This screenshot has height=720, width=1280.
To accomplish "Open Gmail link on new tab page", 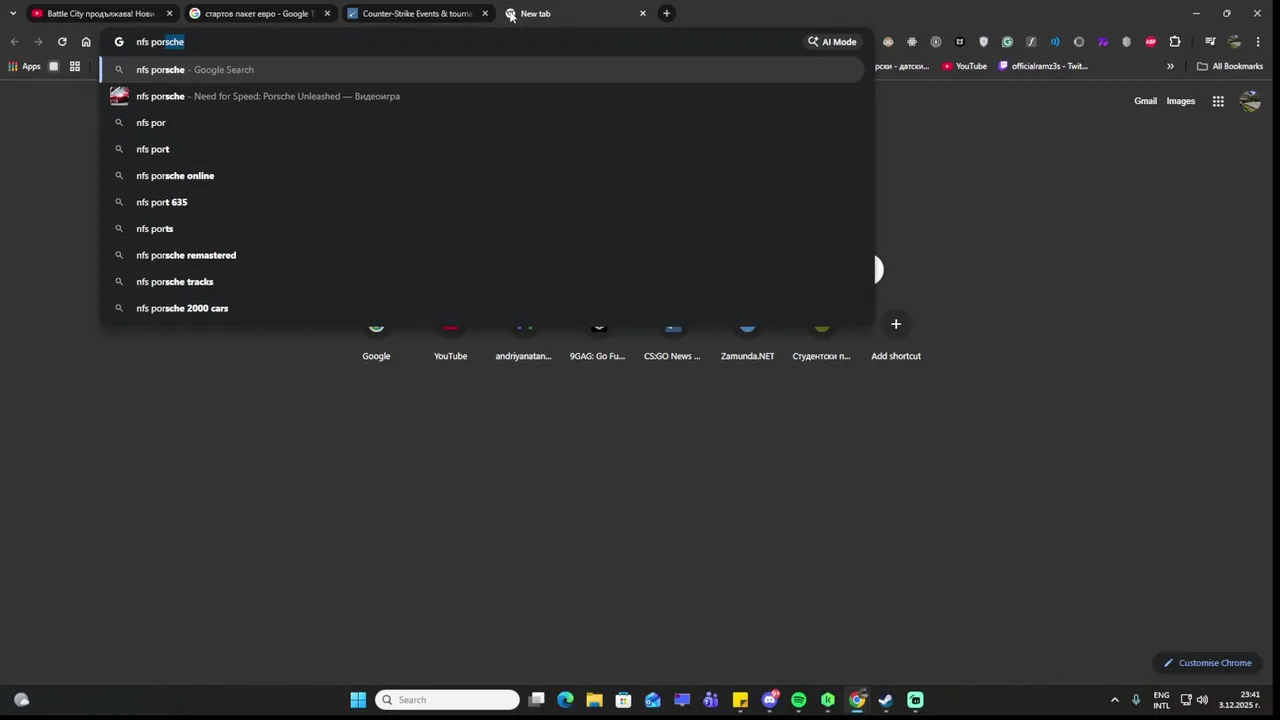I will pos(1145,101).
